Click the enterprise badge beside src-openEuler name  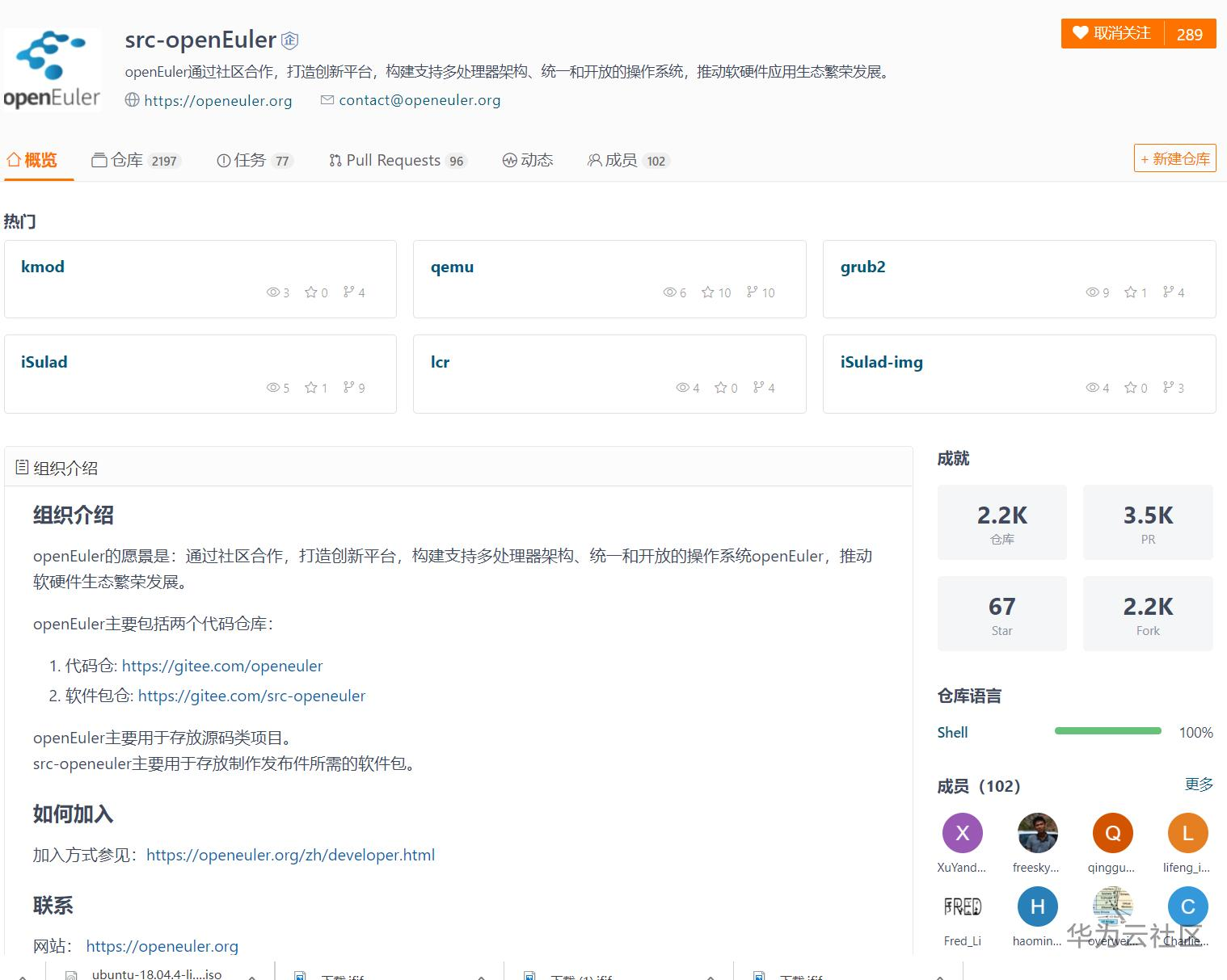289,40
